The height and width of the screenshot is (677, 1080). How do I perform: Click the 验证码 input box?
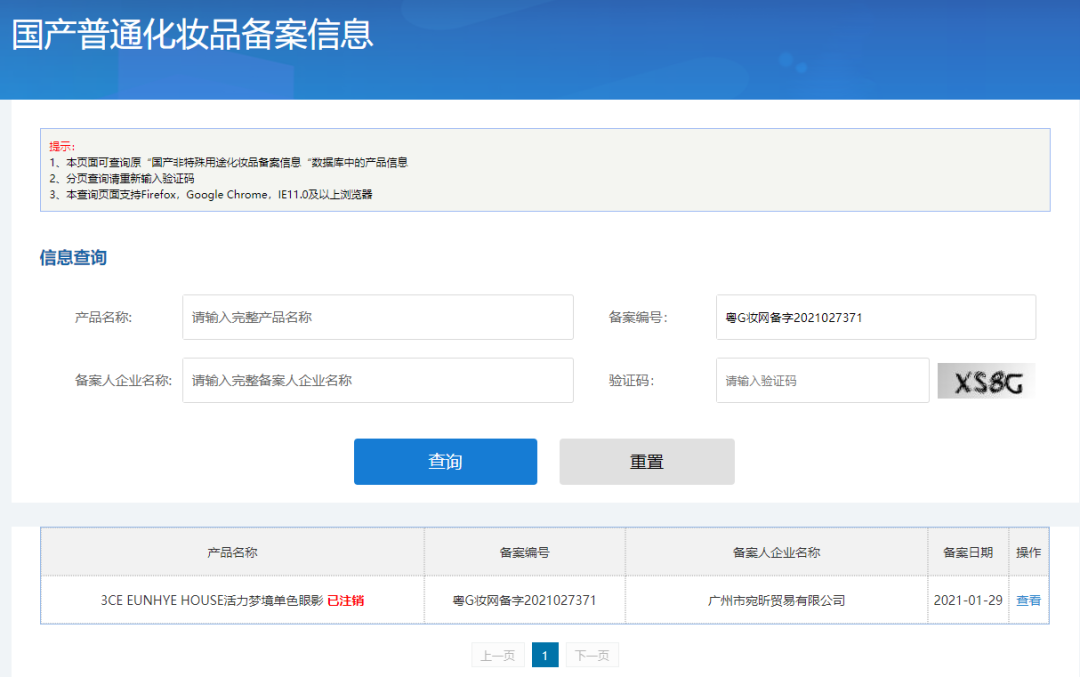click(822, 381)
